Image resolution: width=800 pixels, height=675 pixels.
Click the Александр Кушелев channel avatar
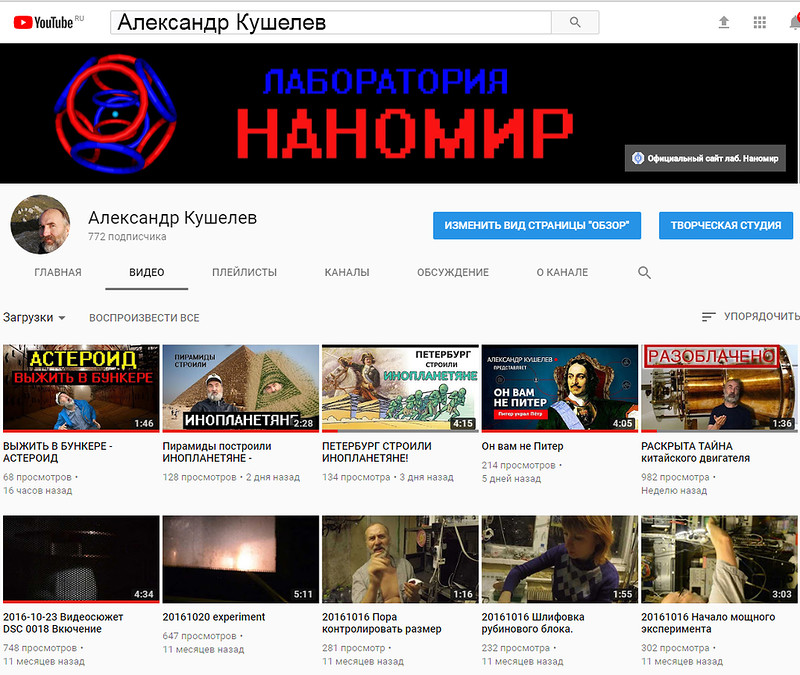tap(40, 225)
